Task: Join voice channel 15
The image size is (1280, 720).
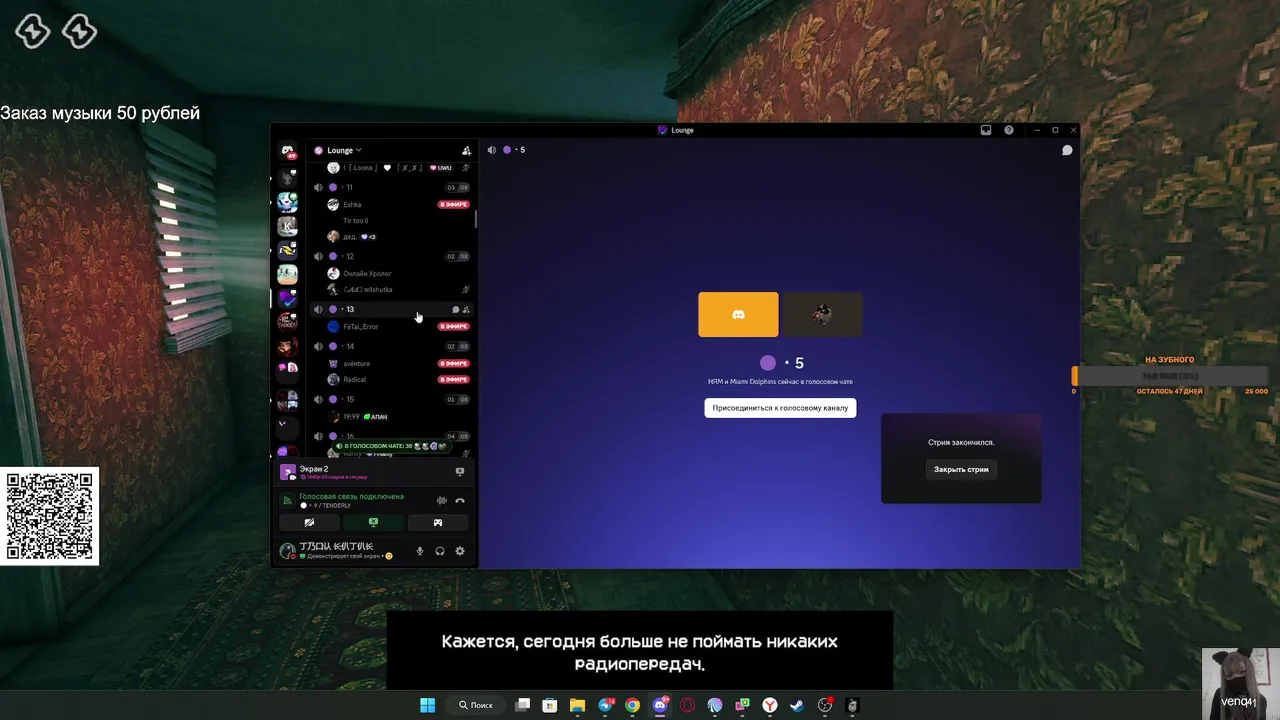Action: (391, 399)
